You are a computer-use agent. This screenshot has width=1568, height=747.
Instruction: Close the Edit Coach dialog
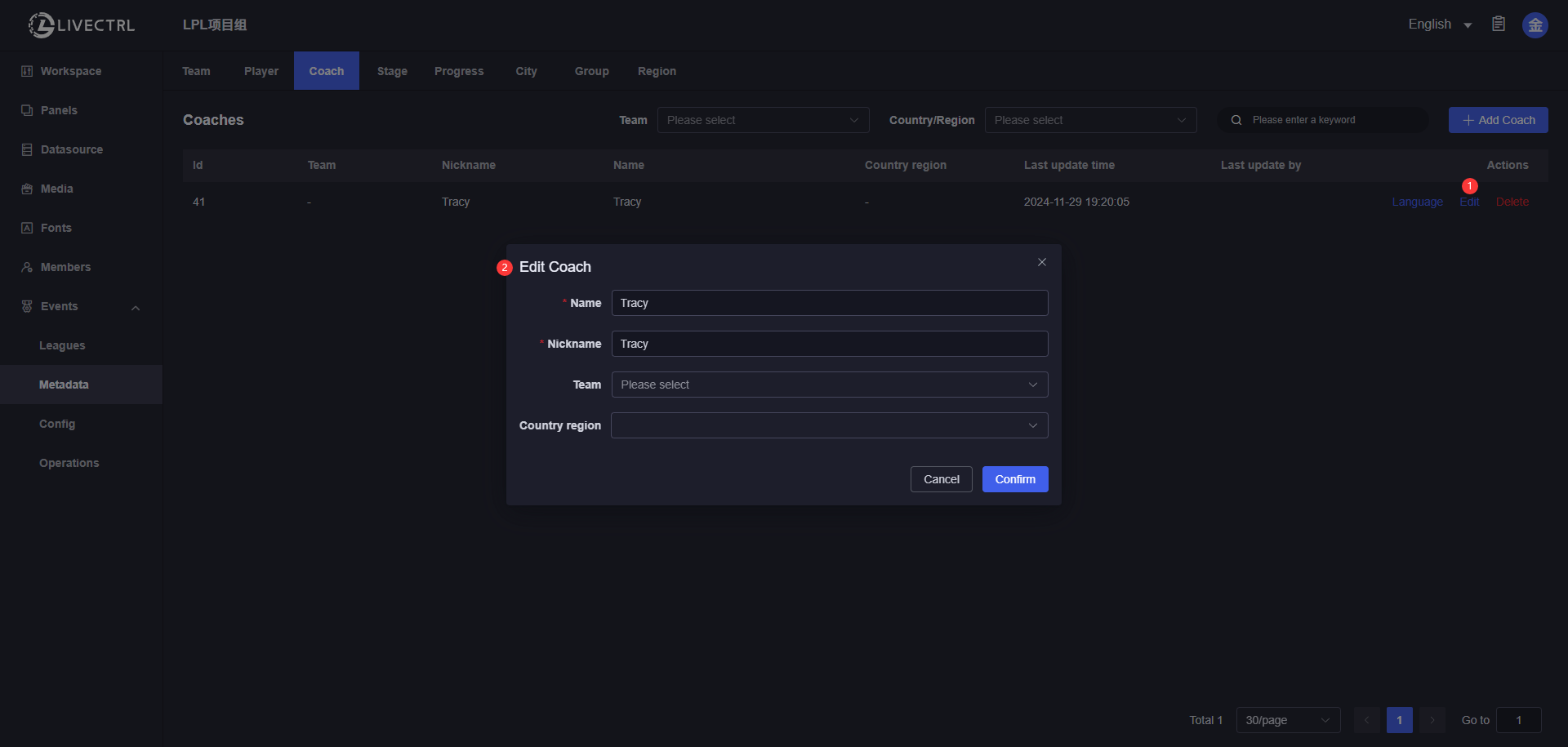1041,262
